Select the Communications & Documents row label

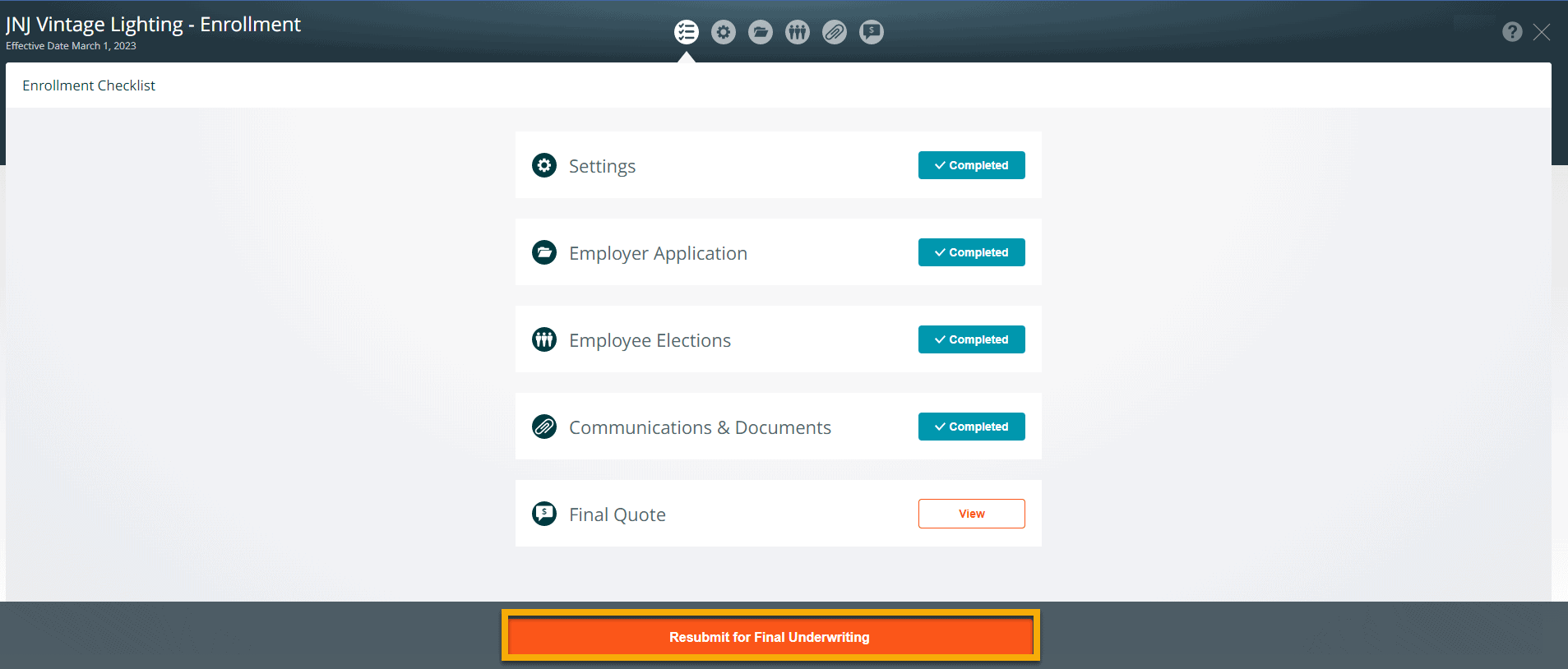coord(700,427)
